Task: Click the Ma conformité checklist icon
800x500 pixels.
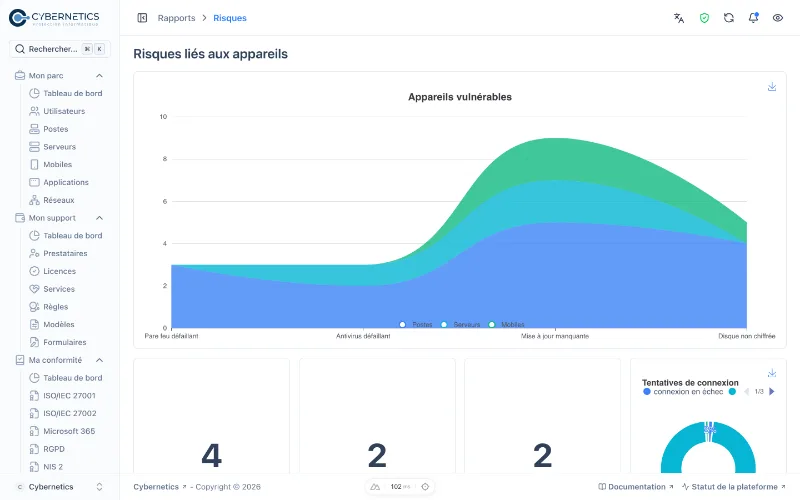Action: coord(20,360)
